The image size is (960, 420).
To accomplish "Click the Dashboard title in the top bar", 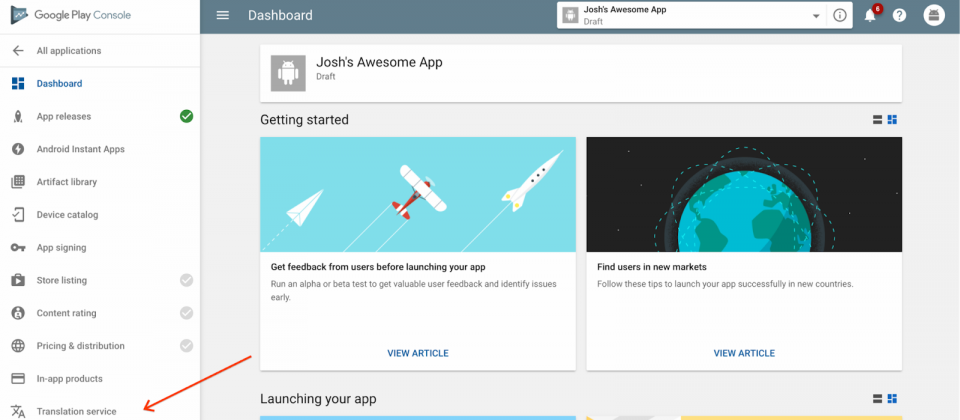I will pyautogui.click(x=280, y=15).
